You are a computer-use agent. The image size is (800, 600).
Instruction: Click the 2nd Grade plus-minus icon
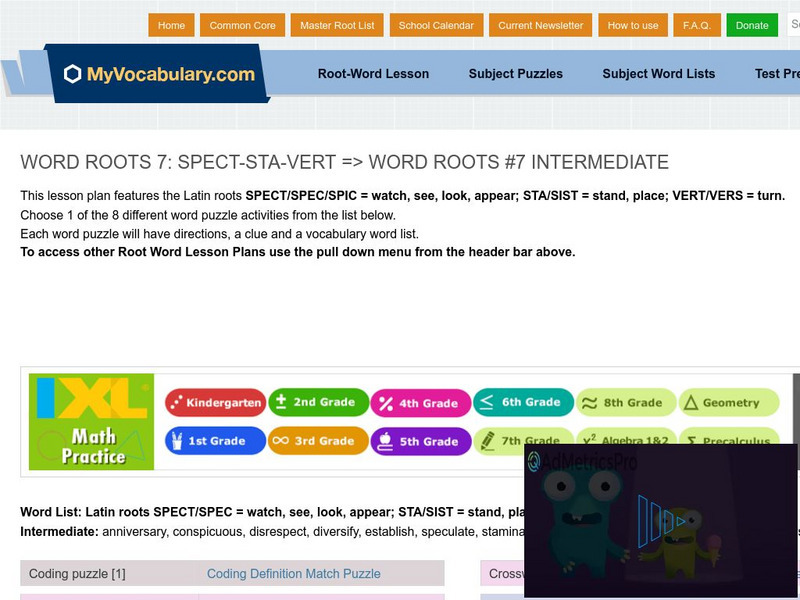283,401
